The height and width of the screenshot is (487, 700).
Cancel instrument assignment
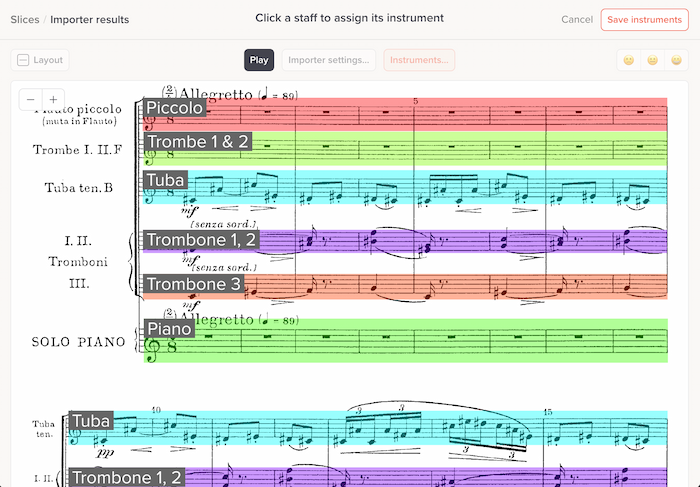[x=577, y=20]
